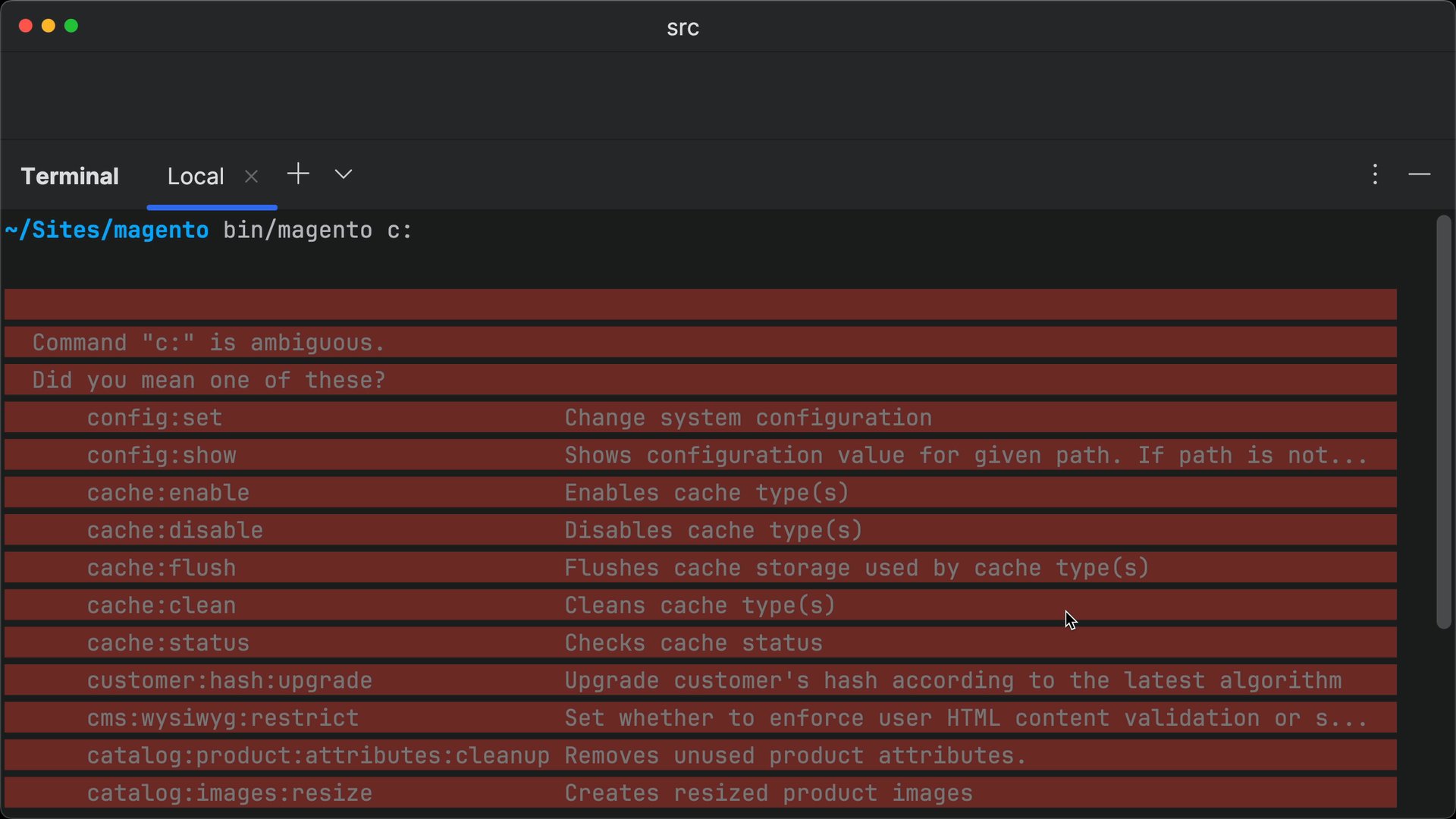Click the yellow minimize window button

pyautogui.click(x=49, y=26)
